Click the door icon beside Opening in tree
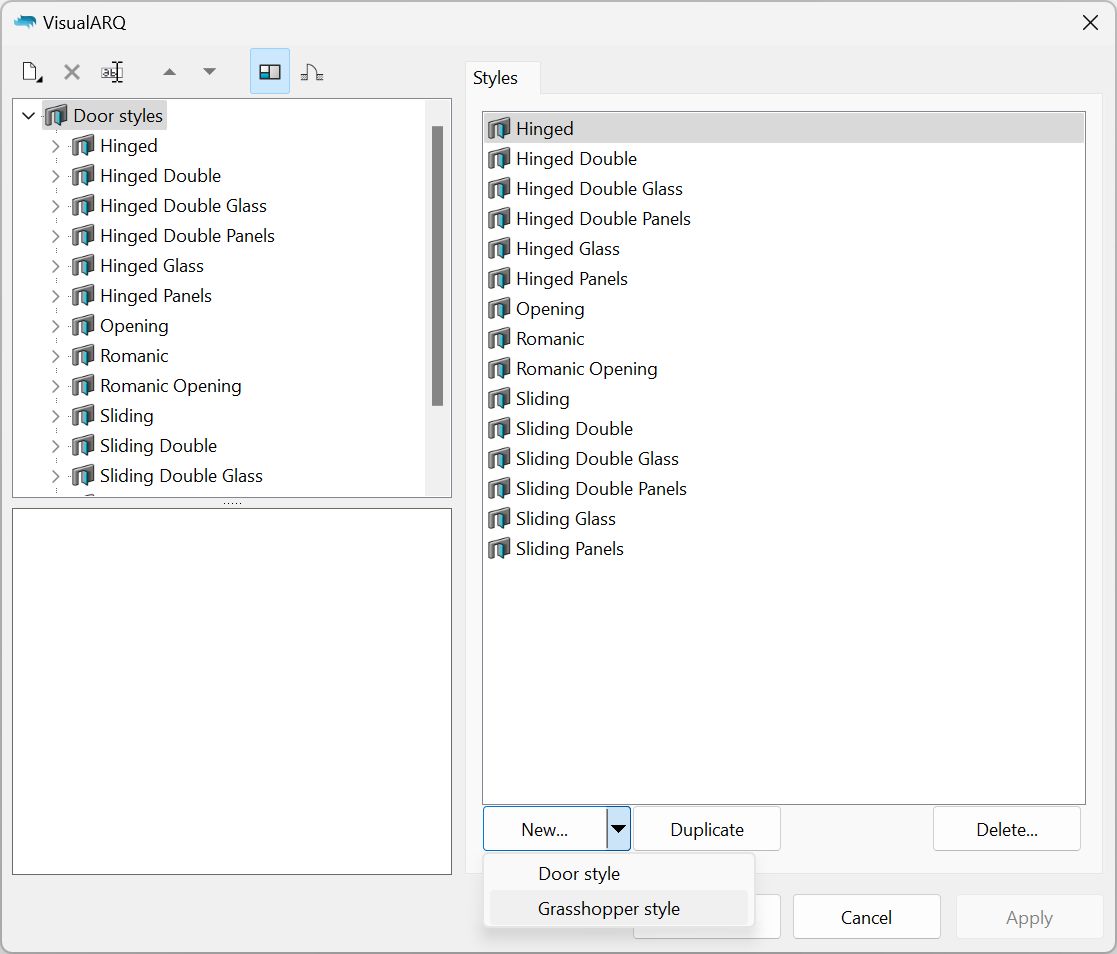The width and height of the screenshot is (1117, 954). [83, 326]
